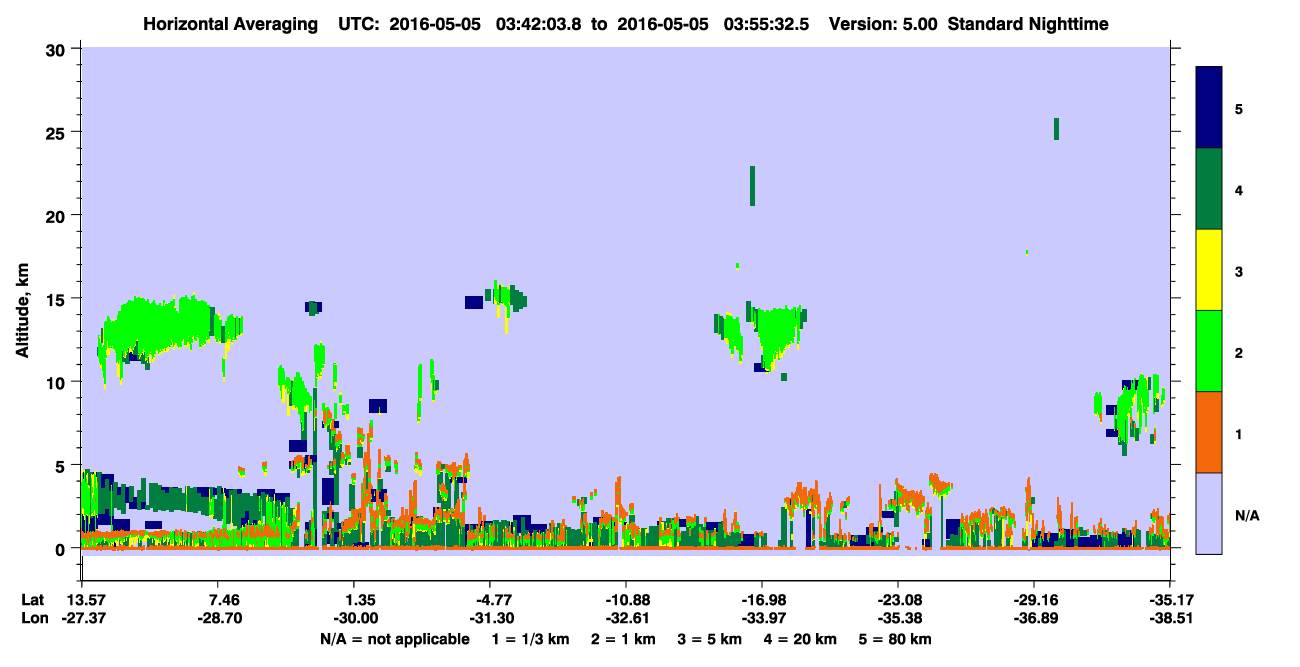Click the latitude value 13.57
The image size is (1300, 667).
81,600
